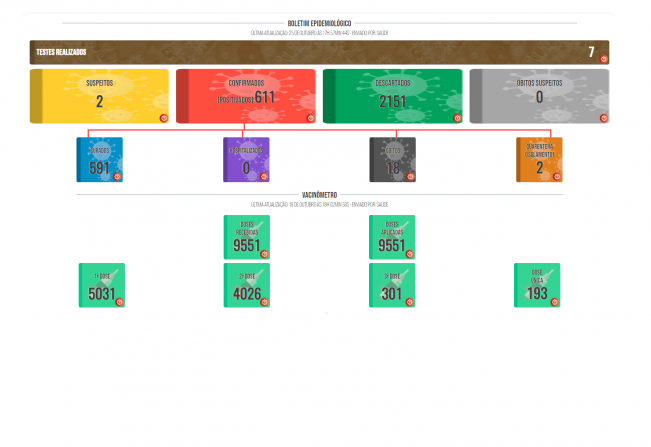Click the icon on purple Hospitalizados tile
Screen dimensions: 651x447
point(264,176)
